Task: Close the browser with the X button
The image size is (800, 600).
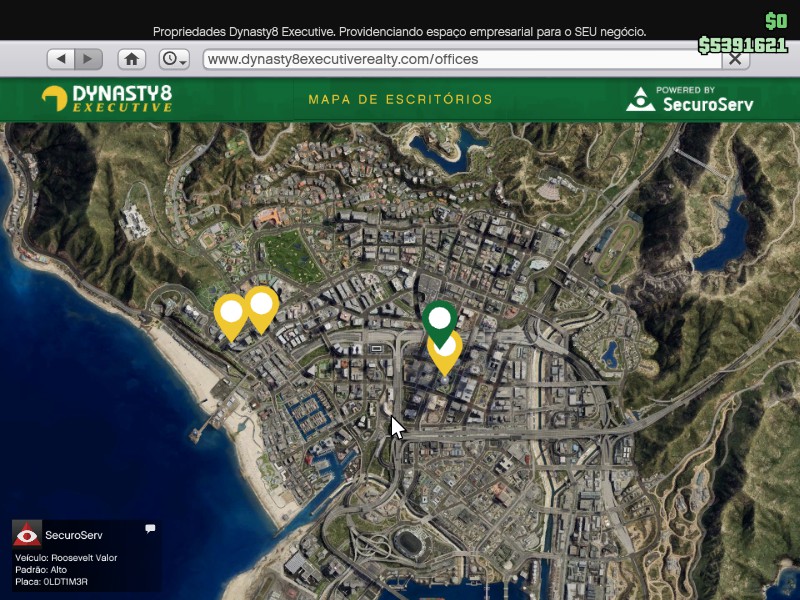Action: coord(735,59)
